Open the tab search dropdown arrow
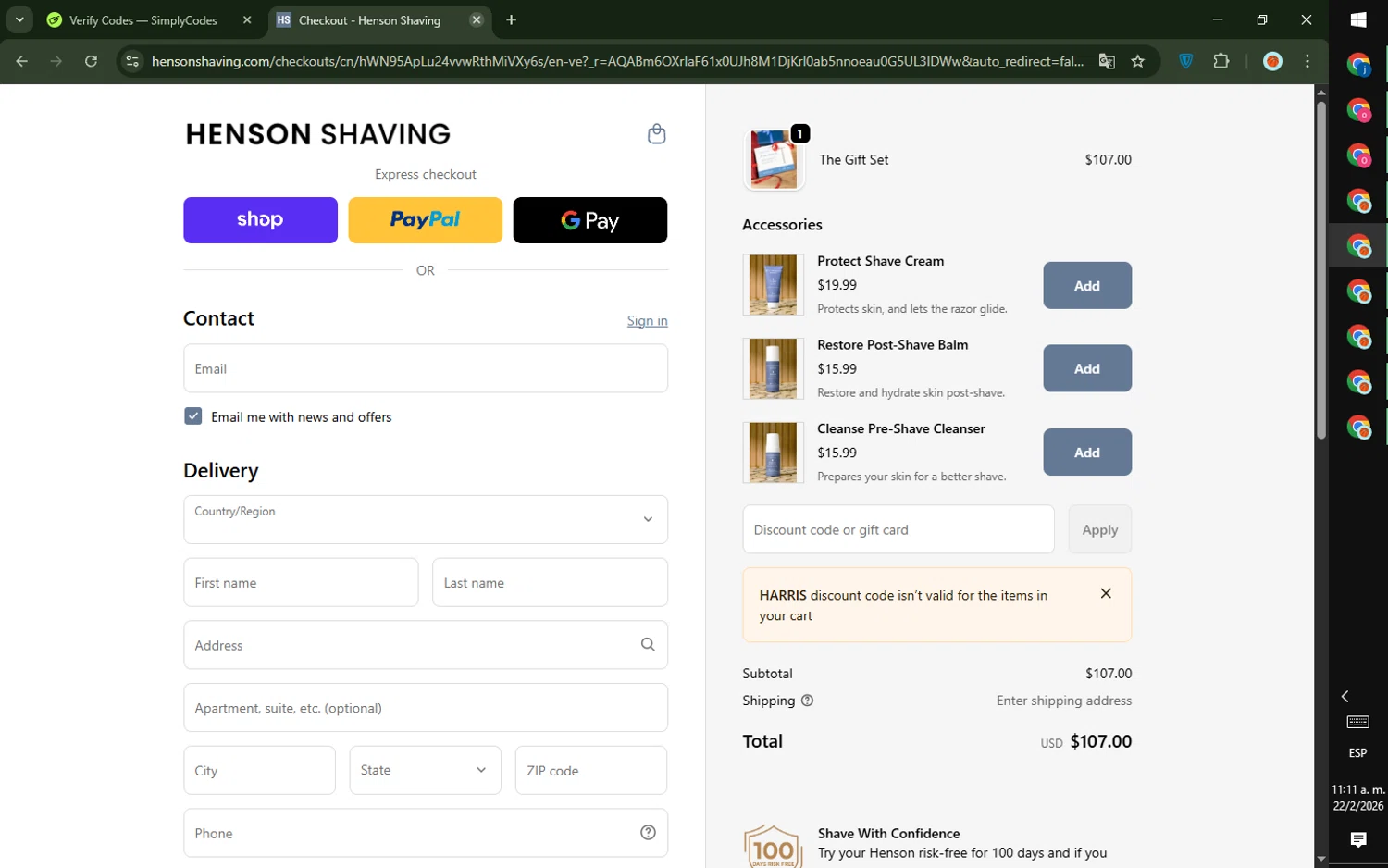Screen dimensions: 1388x868 point(19,19)
